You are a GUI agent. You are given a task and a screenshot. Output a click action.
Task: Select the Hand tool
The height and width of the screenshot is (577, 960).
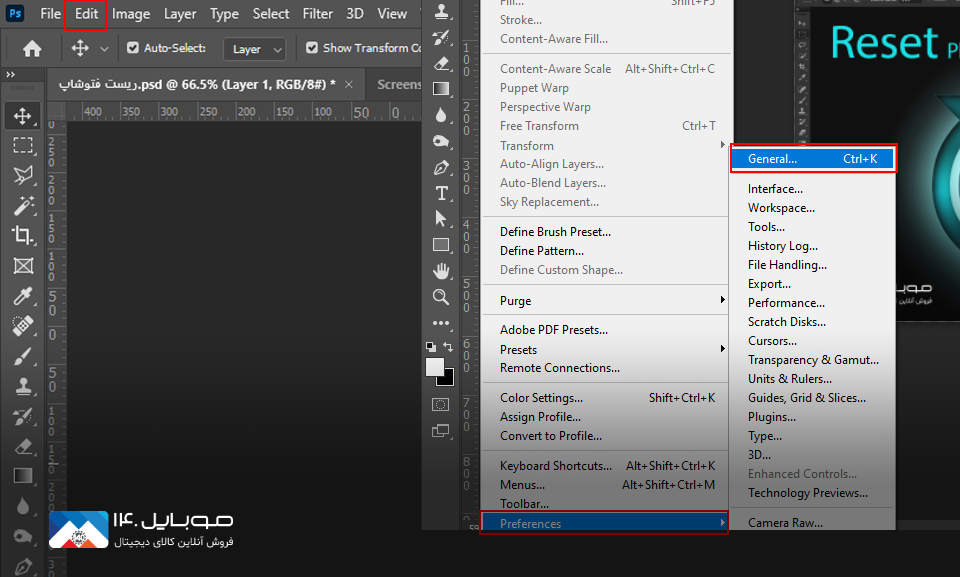[x=441, y=271]
